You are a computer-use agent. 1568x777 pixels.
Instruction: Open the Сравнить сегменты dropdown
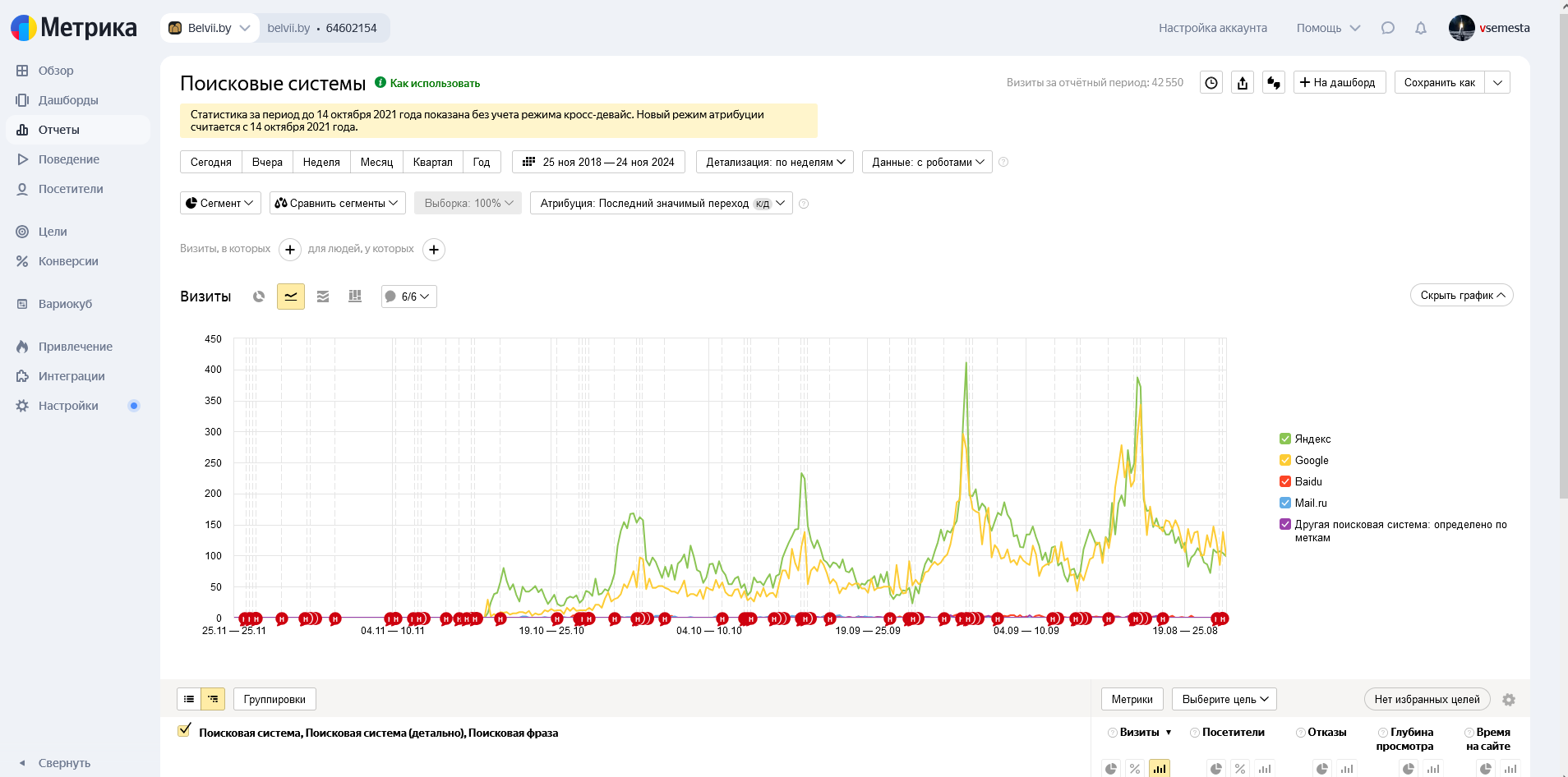tap(337, 203)
